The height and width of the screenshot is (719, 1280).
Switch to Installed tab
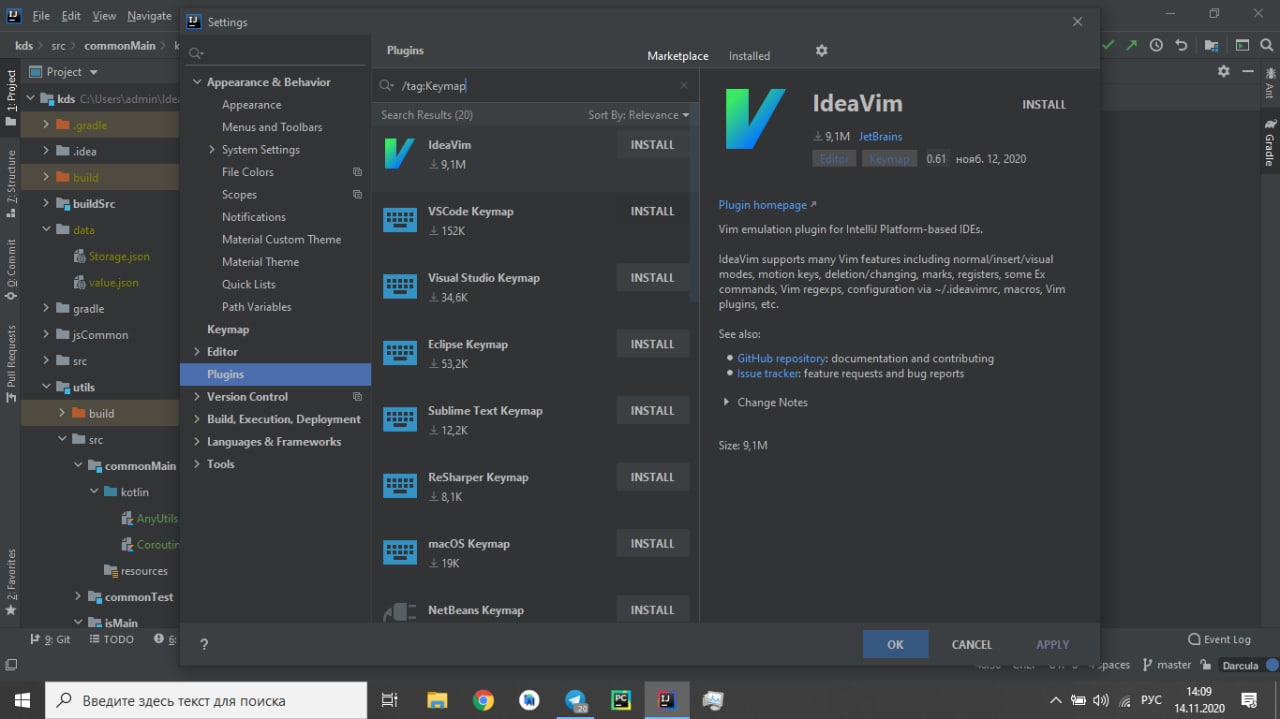(x=749, y=56)
